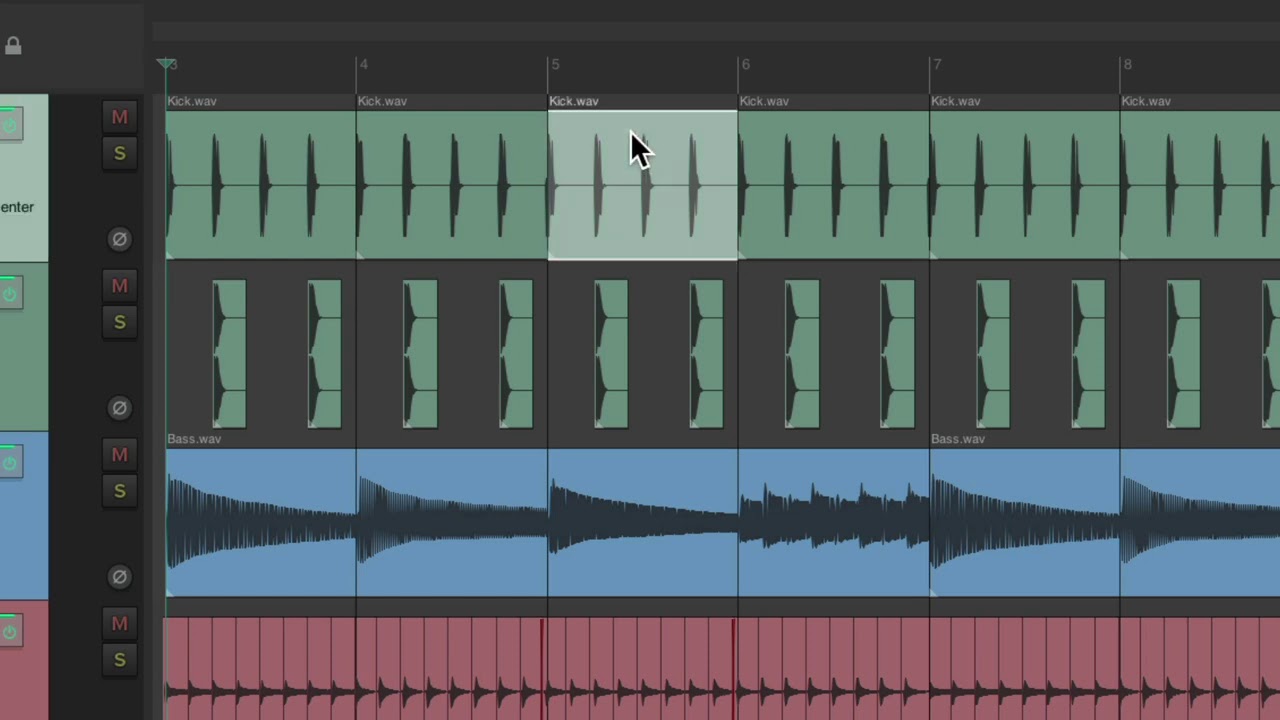The width and height of the screenshot is (1280, 720).
Task: Click bar 4 on the timeline ruler
Action: coord(363,64)
